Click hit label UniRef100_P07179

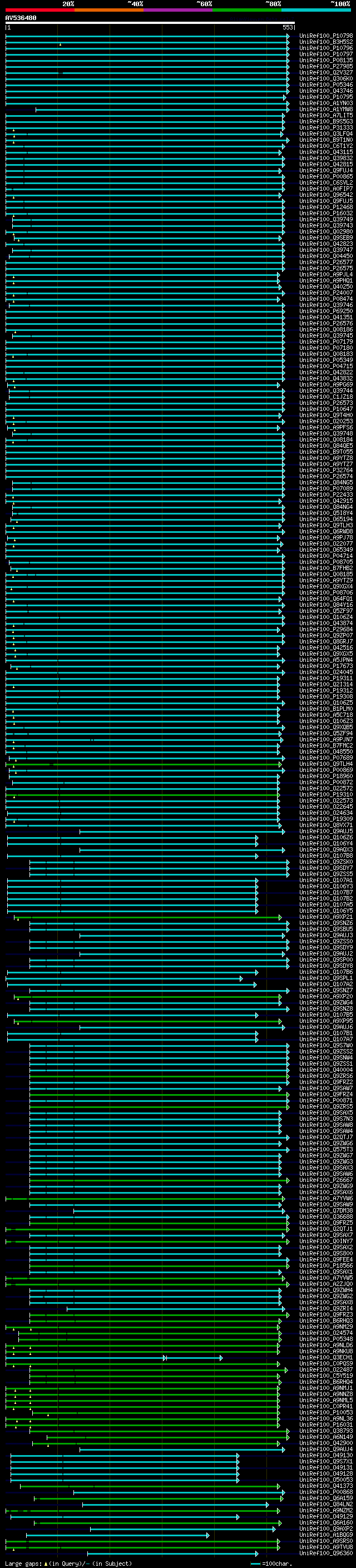click(326, 342)
